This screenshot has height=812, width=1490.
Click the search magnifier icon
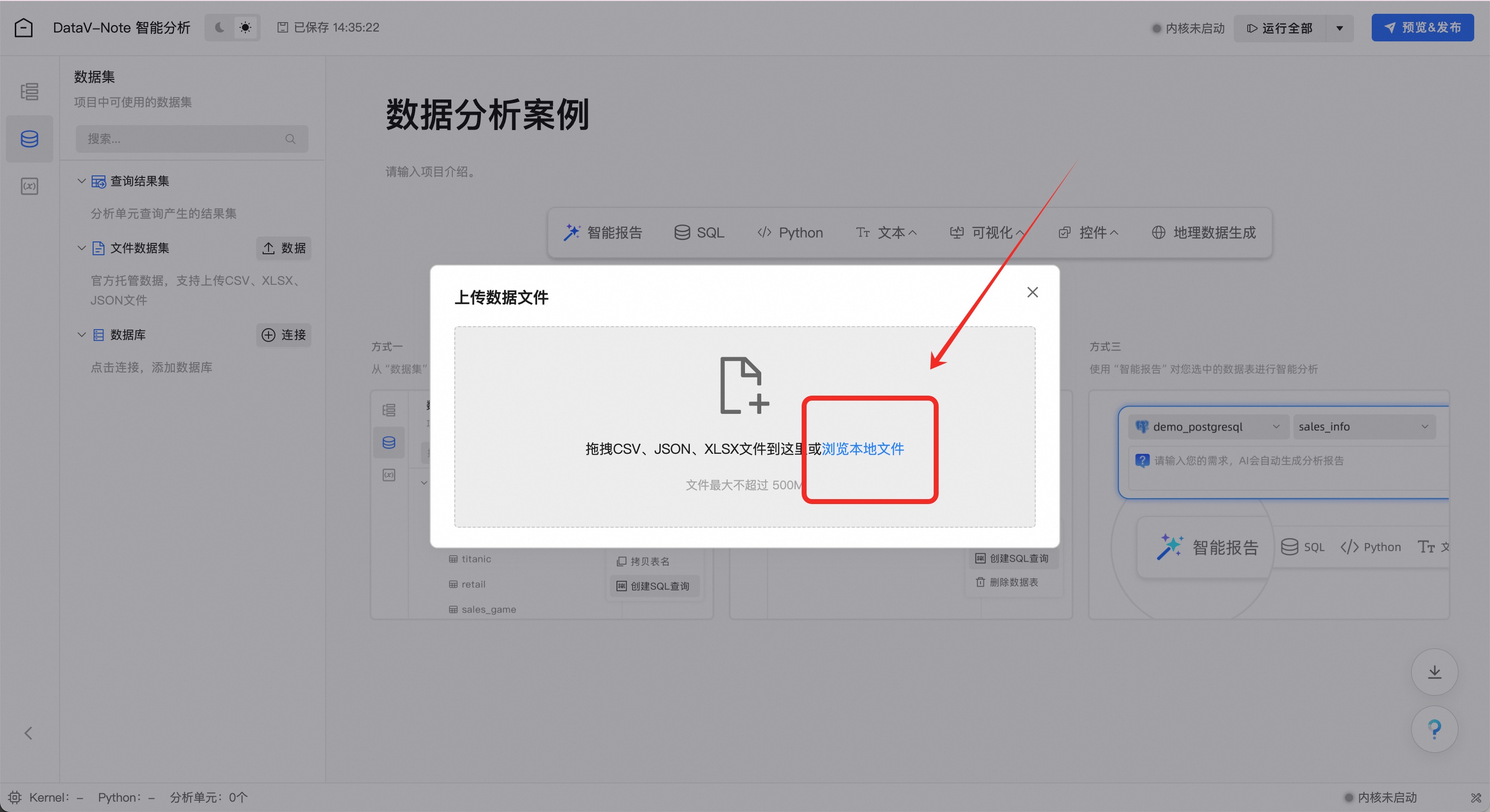[290, 139]
